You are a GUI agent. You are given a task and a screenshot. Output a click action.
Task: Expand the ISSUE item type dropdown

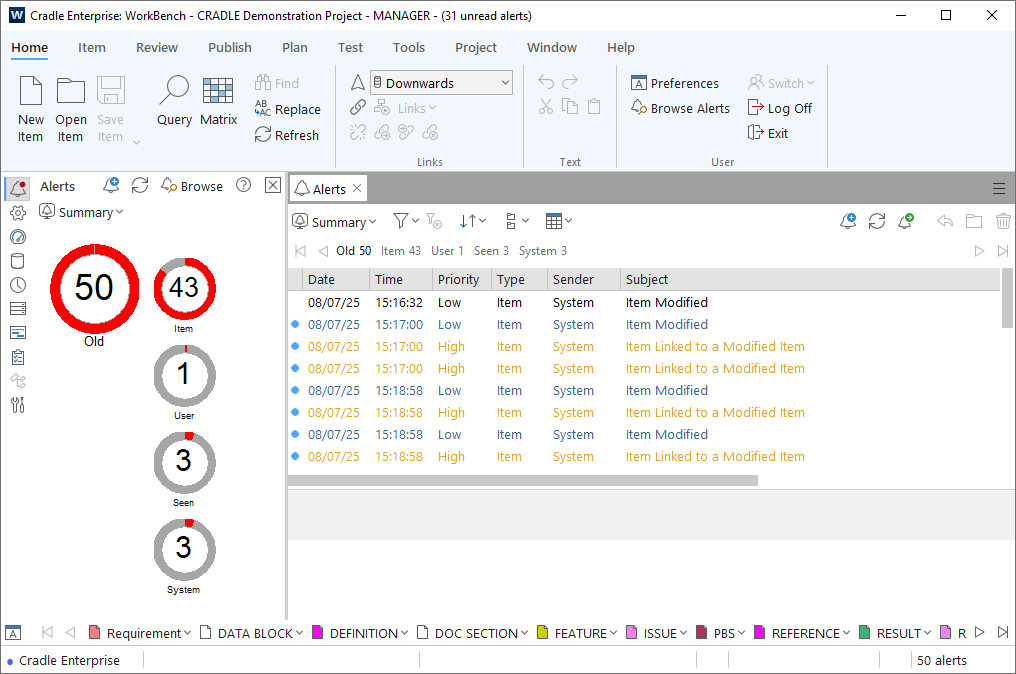pyautogui.click(x=683, y=633)
